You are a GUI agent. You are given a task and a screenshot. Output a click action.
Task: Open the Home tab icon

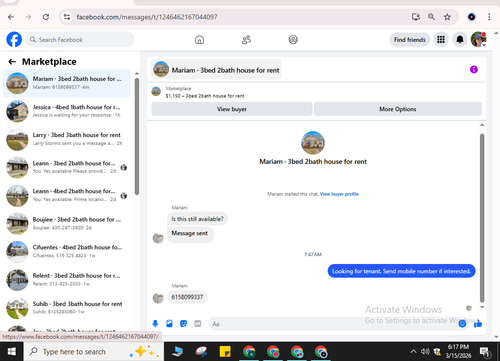click(x=199, y=40)
